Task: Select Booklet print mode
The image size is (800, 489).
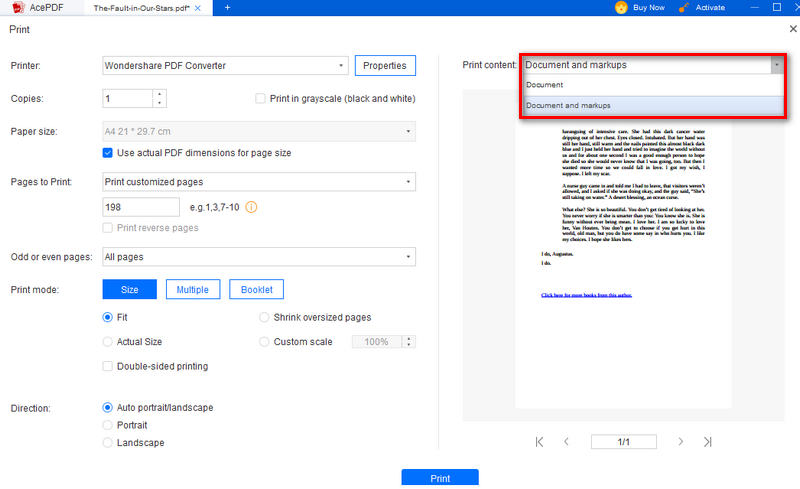Action: coord(257,289)
